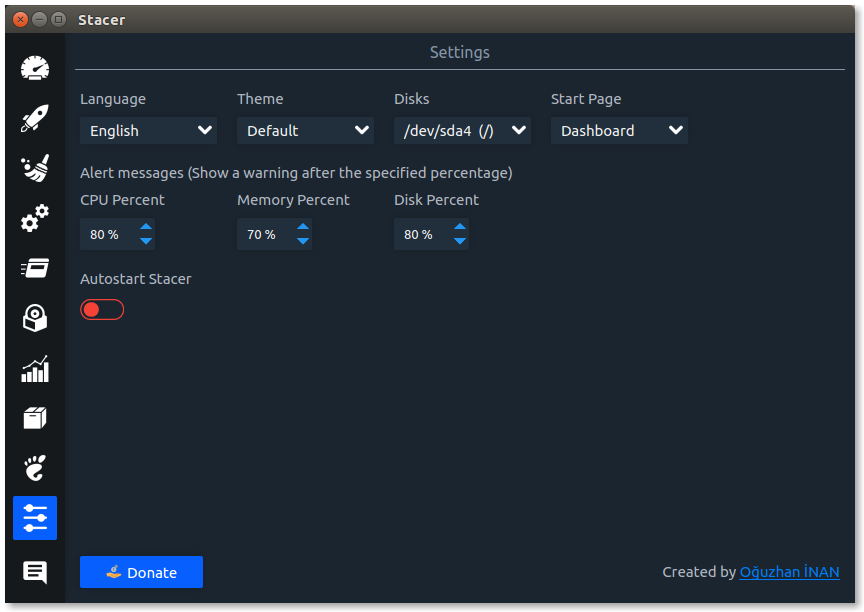This screenshot has width=864, height=612.
Task: Open APT Repository box icon
Action: pyautogui.click(x=35, y=418)
